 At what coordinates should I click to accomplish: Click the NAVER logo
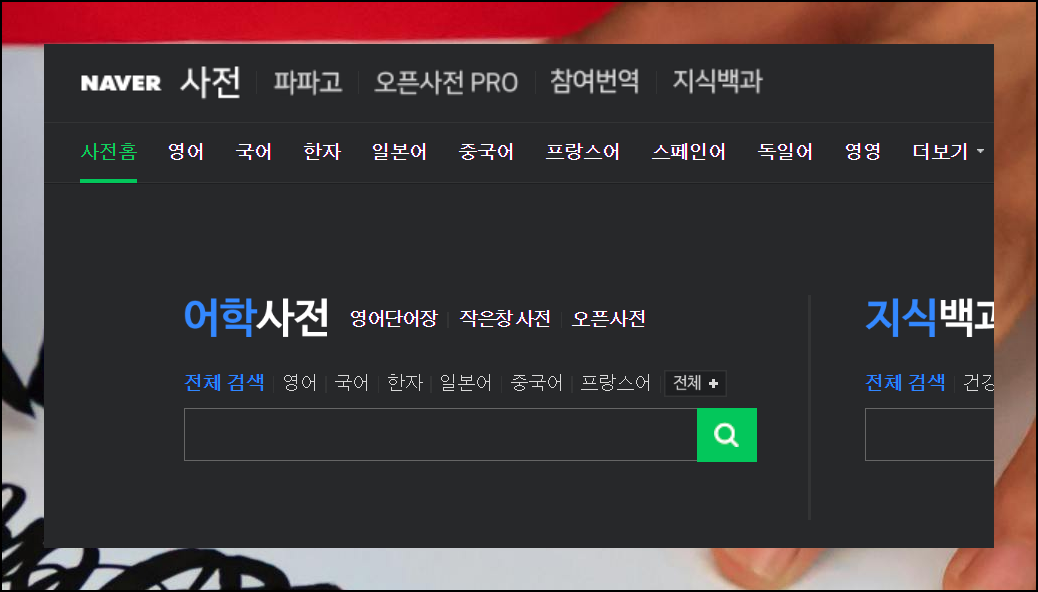120,83
